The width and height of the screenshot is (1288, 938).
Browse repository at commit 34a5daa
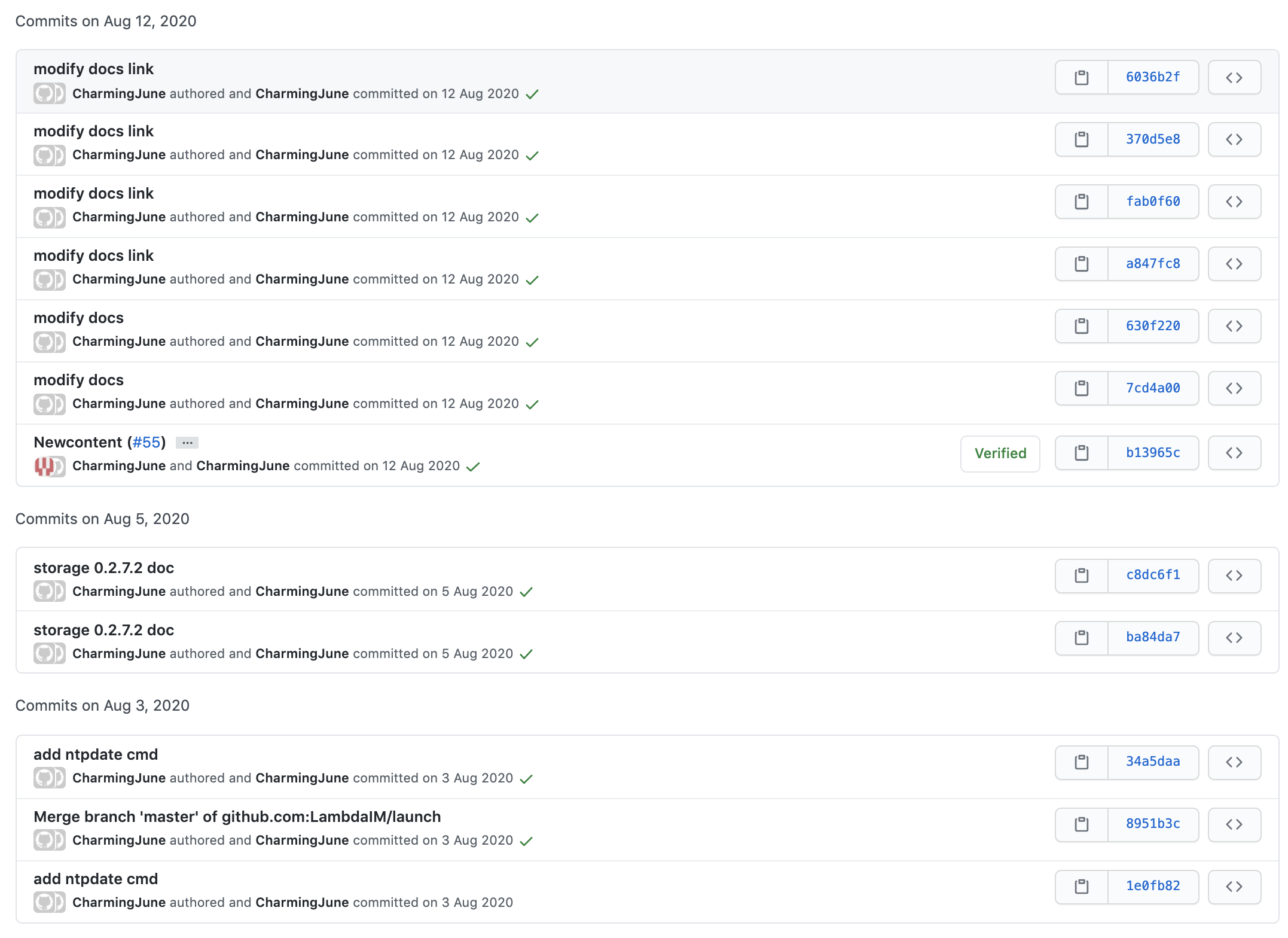(x=1234, y=762)
